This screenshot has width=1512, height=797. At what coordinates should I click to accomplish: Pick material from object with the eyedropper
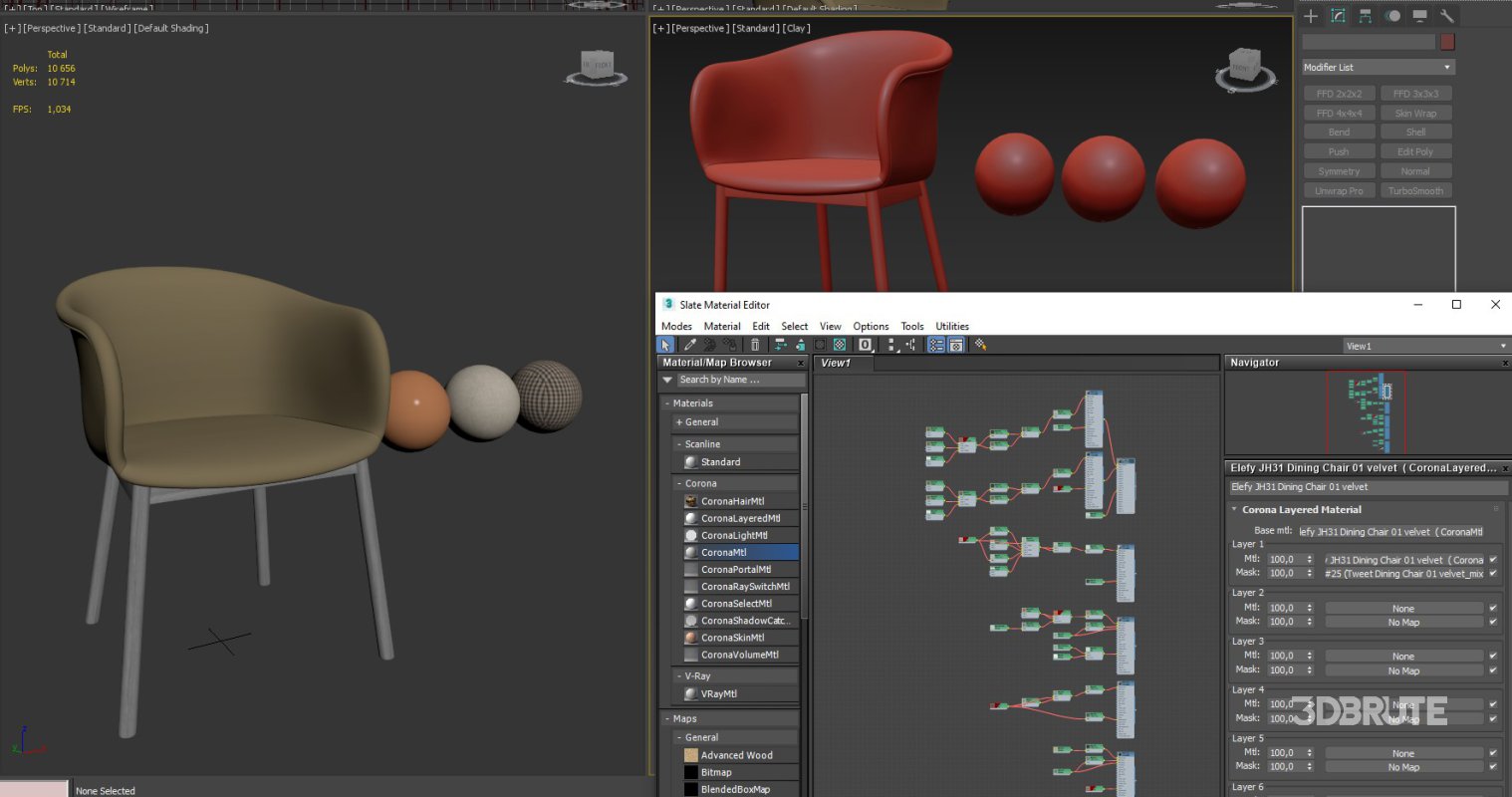click(x=688, y=344)
